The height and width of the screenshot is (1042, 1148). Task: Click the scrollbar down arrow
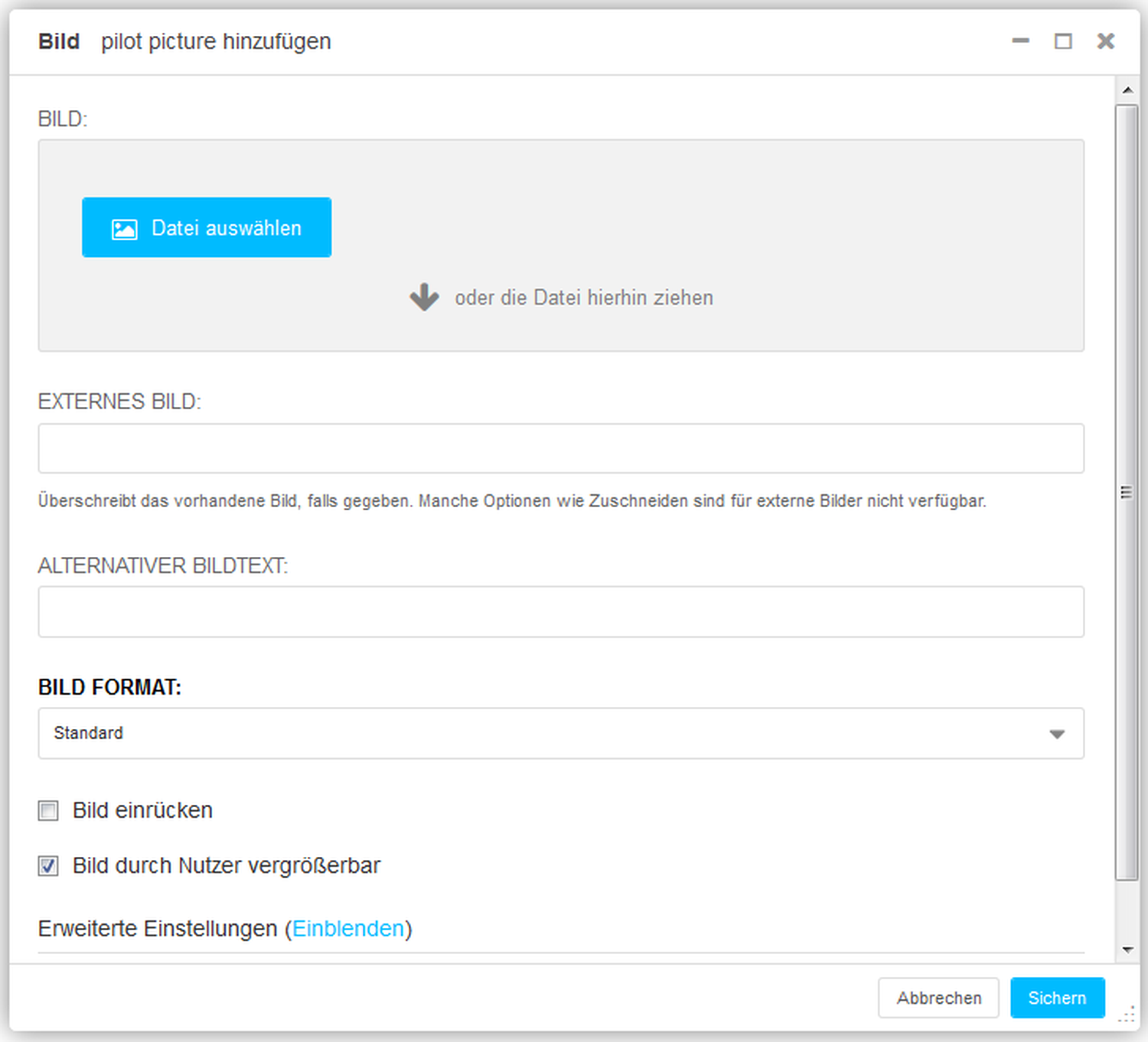click(1127, 949)
